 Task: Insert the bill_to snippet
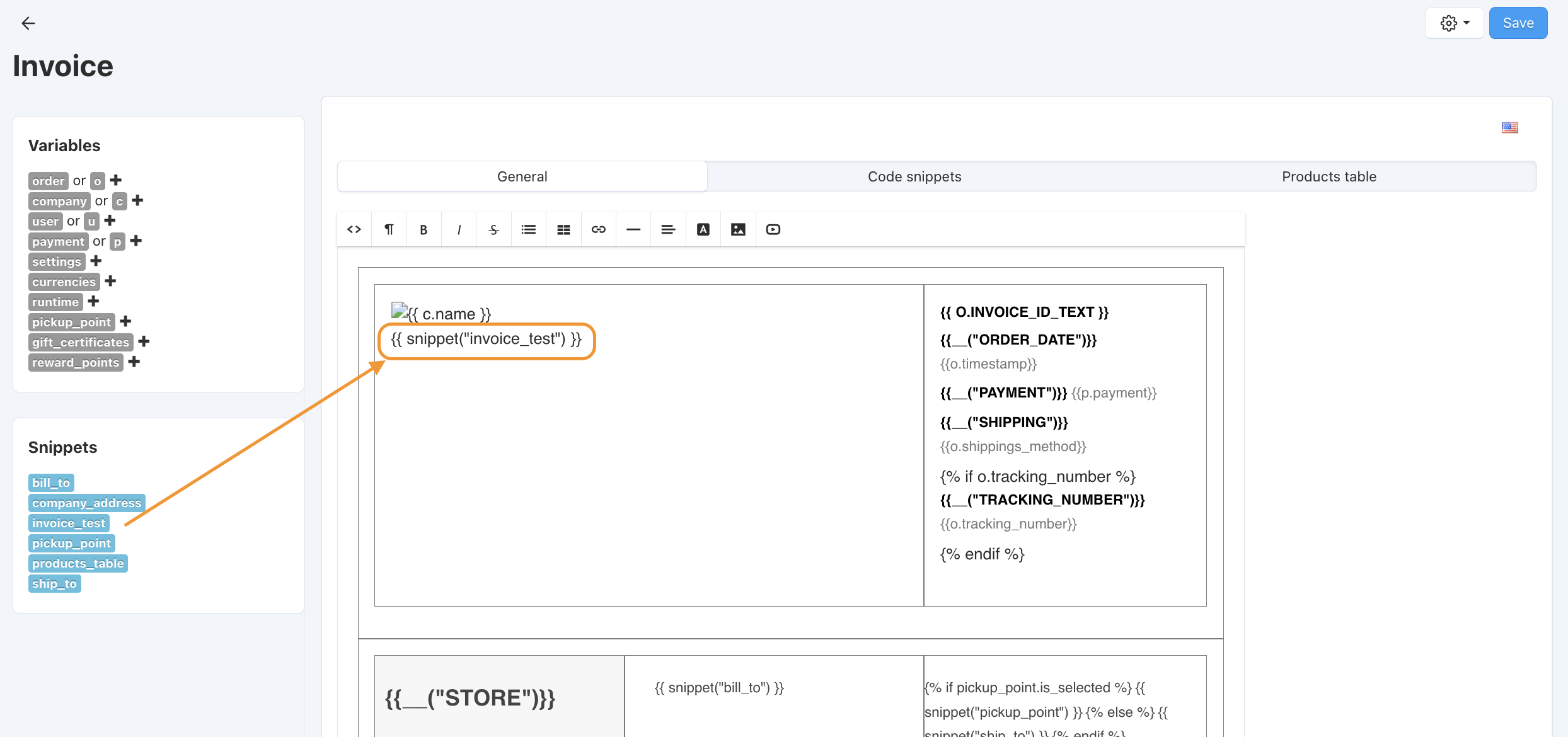point(51,483)
